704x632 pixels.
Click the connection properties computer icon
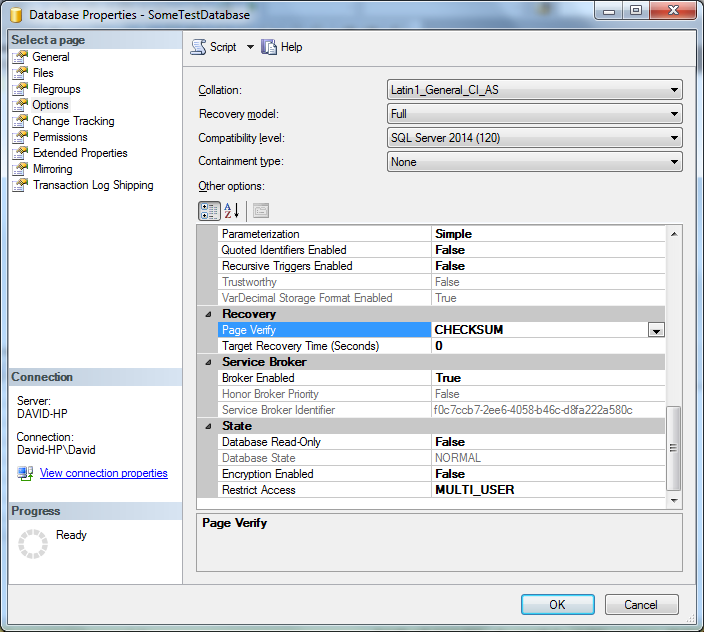(x=25, y=473)
